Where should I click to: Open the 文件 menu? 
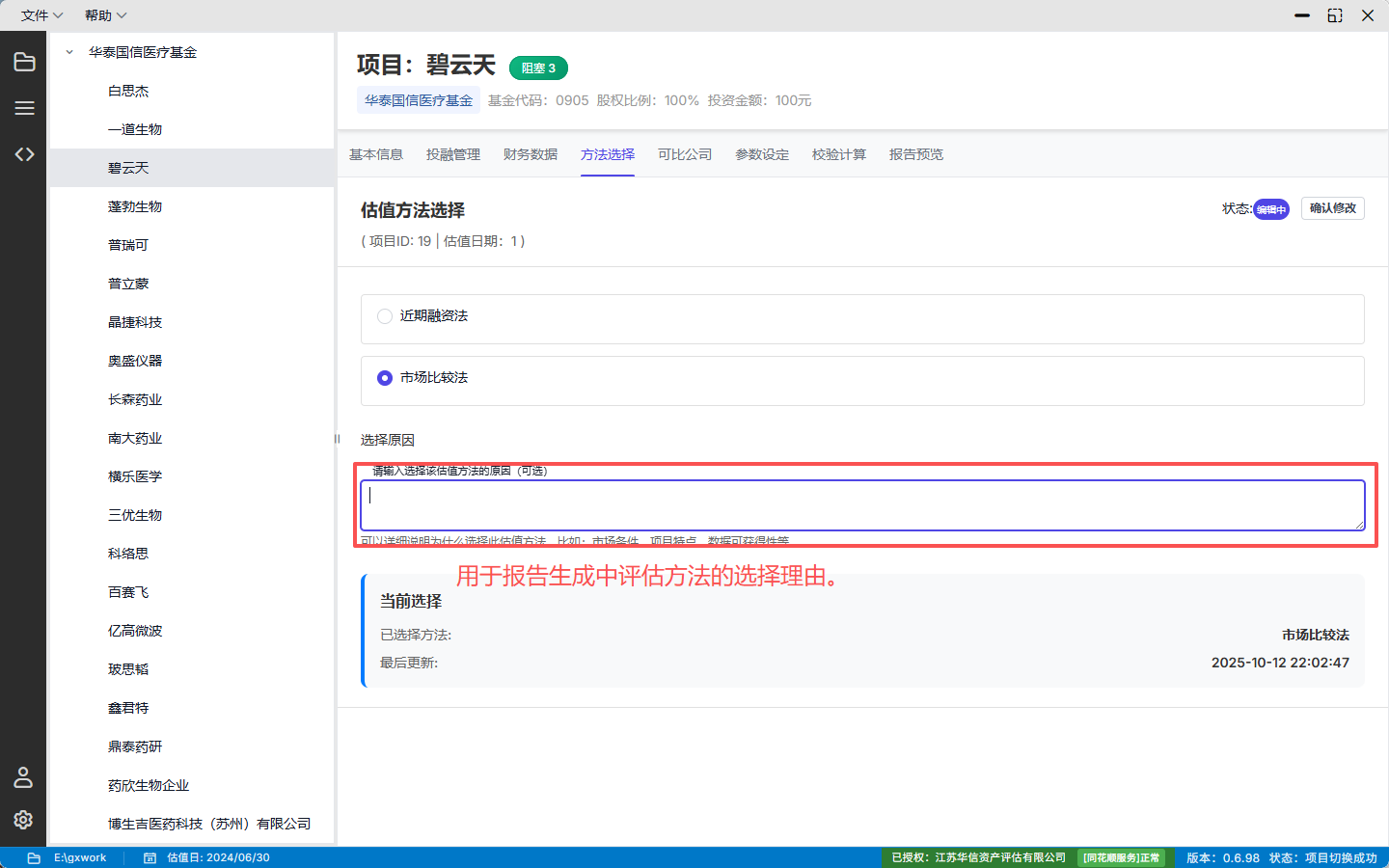[41, 15]
